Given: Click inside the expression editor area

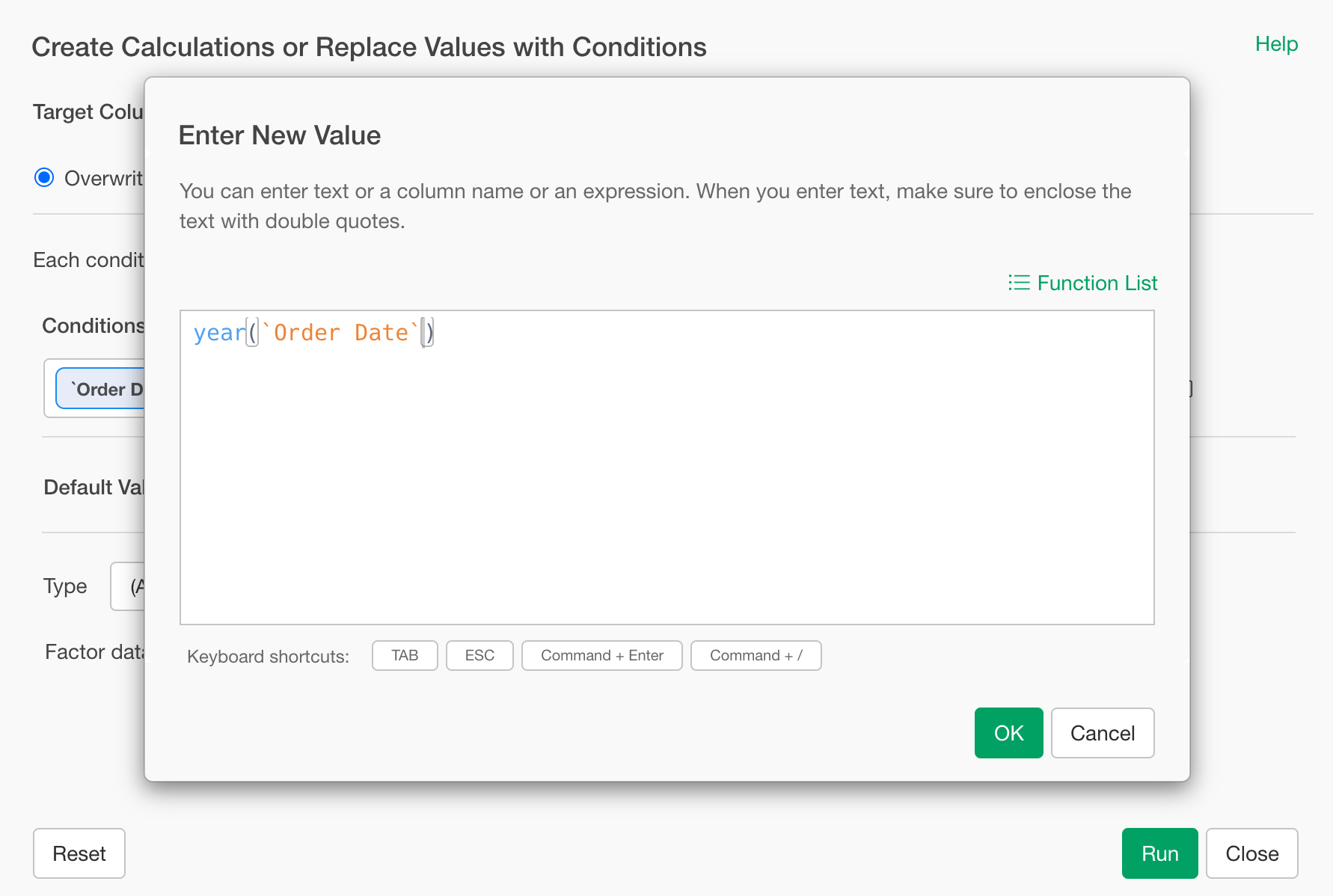Looking at the screenshot, I should pos(666,479).
